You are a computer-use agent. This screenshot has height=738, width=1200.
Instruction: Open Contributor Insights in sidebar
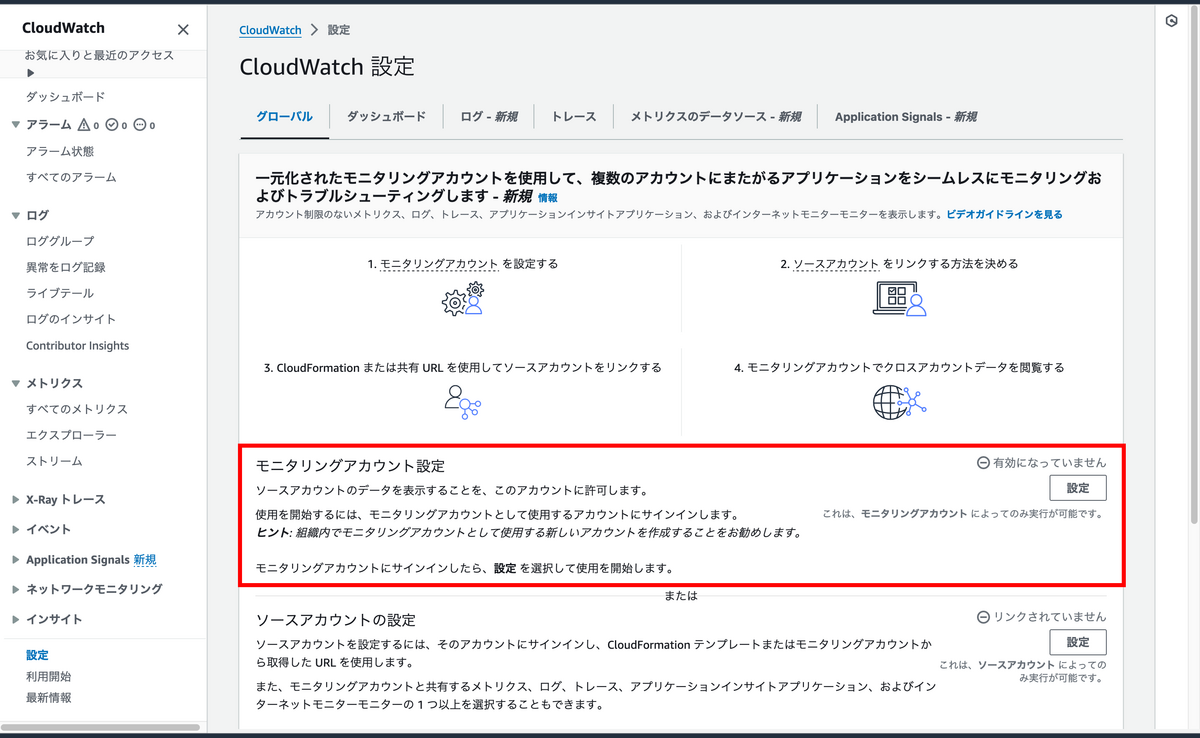[77, 345]
